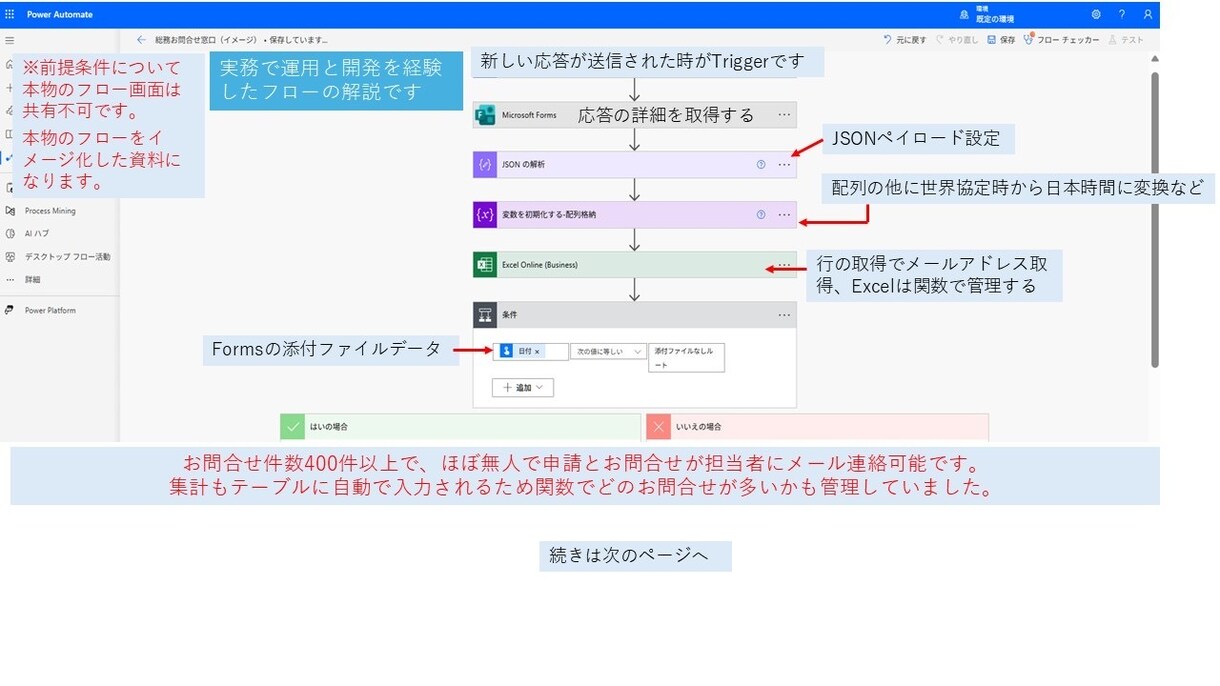
Task: Expand the 追加 add-row dropdown
Action: pos(523,387)
